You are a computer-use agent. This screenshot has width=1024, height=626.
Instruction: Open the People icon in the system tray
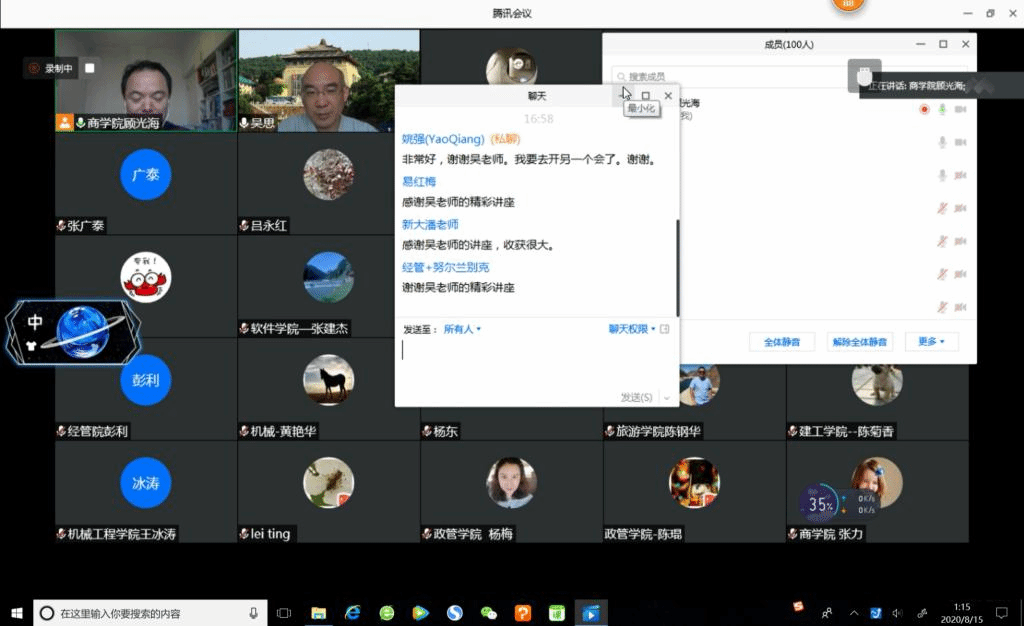click(x=827, y=613)
